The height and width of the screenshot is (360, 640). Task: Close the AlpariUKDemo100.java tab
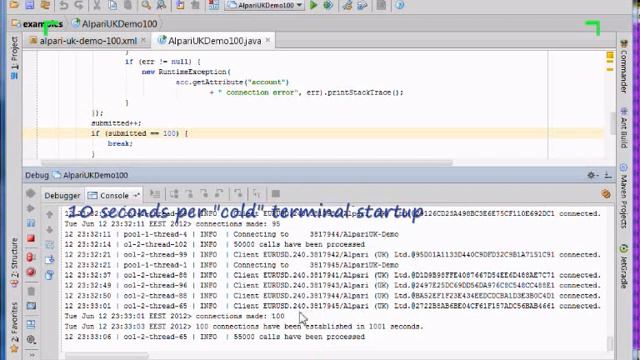[268, 40]
